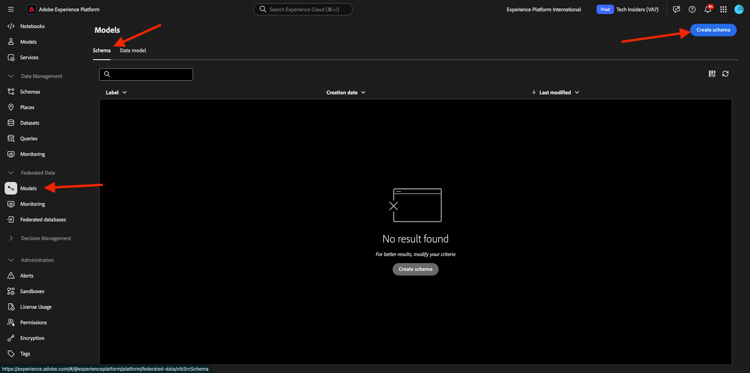Open the Label column sort dropdown
This screenshot has width=750, height=373.
[x=116, y=92]
